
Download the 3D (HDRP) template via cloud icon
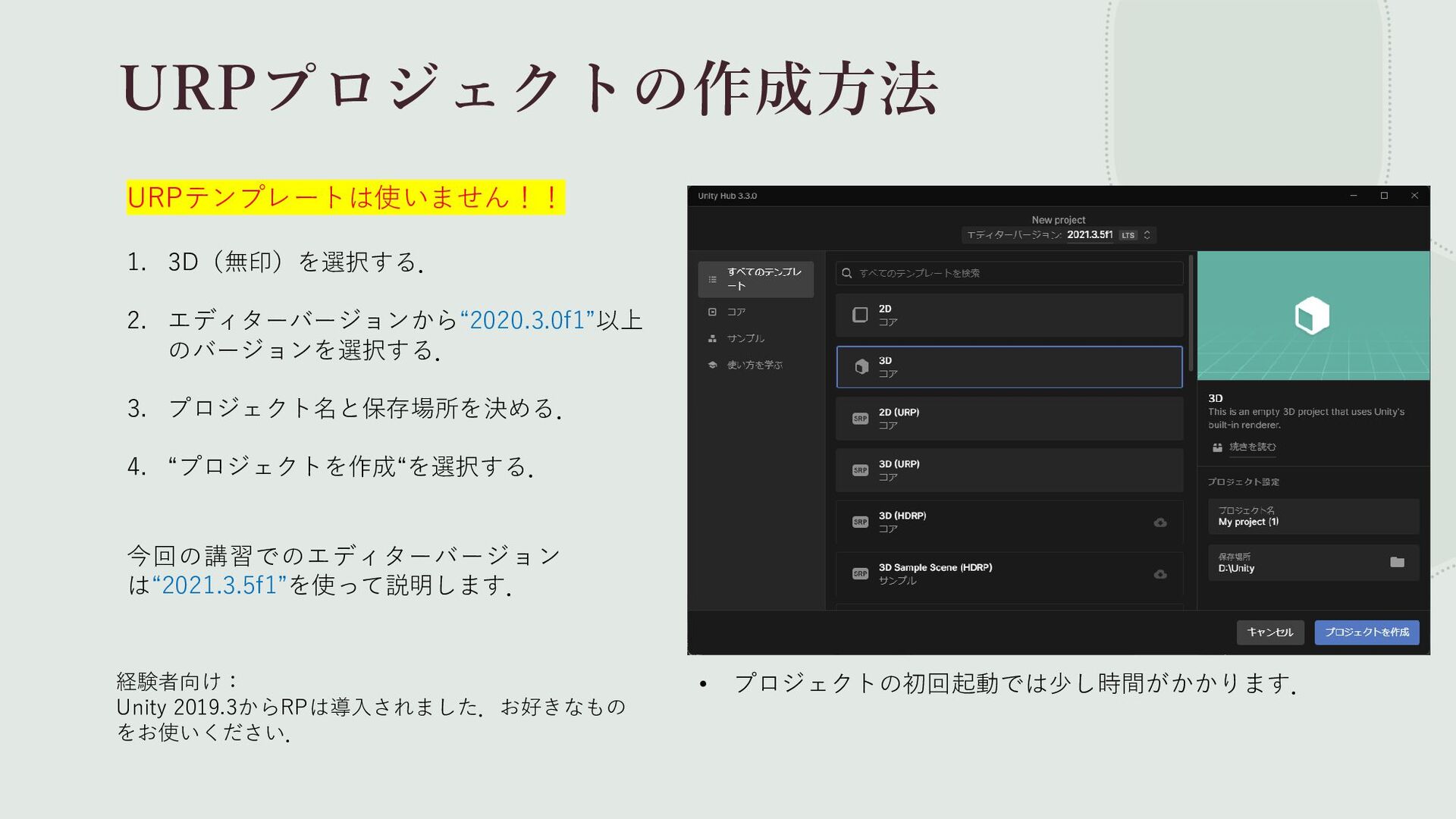click(x=1160, y=522)
